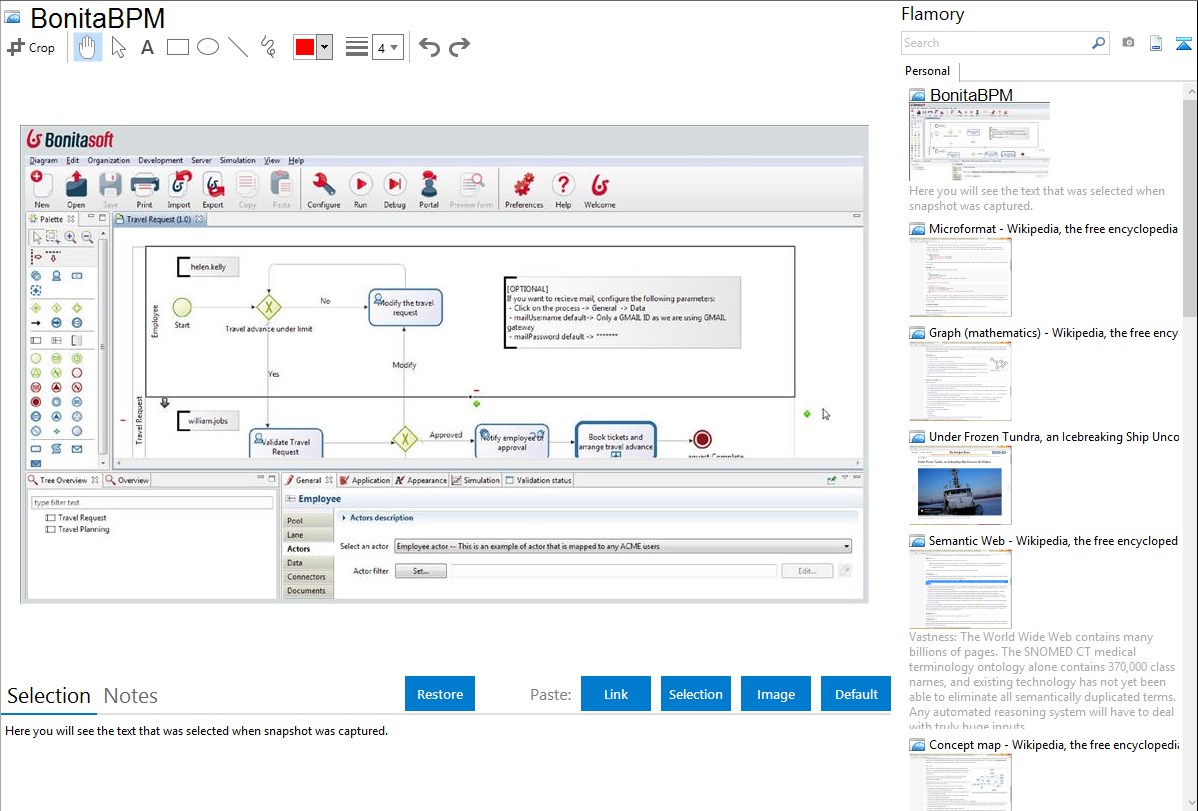
Task: Click the red color swatch
Action: click(x=304, y=47)
